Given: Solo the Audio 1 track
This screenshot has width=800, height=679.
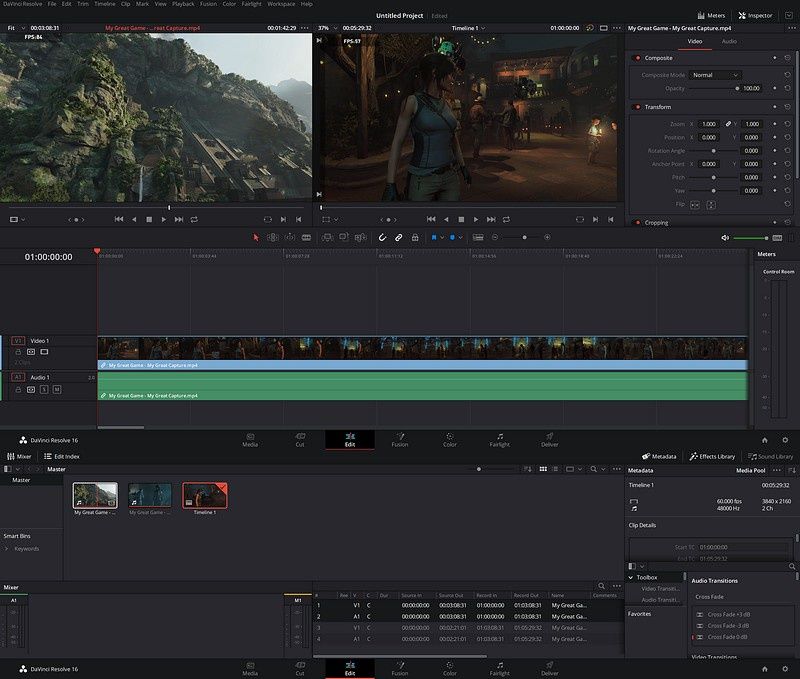Looking at the screenshot, I should 44,390.
